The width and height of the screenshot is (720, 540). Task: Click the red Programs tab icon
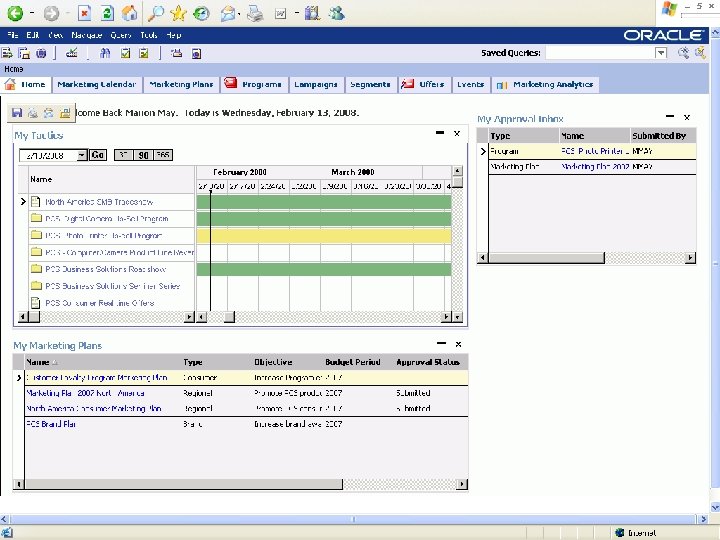click(231, 83)
